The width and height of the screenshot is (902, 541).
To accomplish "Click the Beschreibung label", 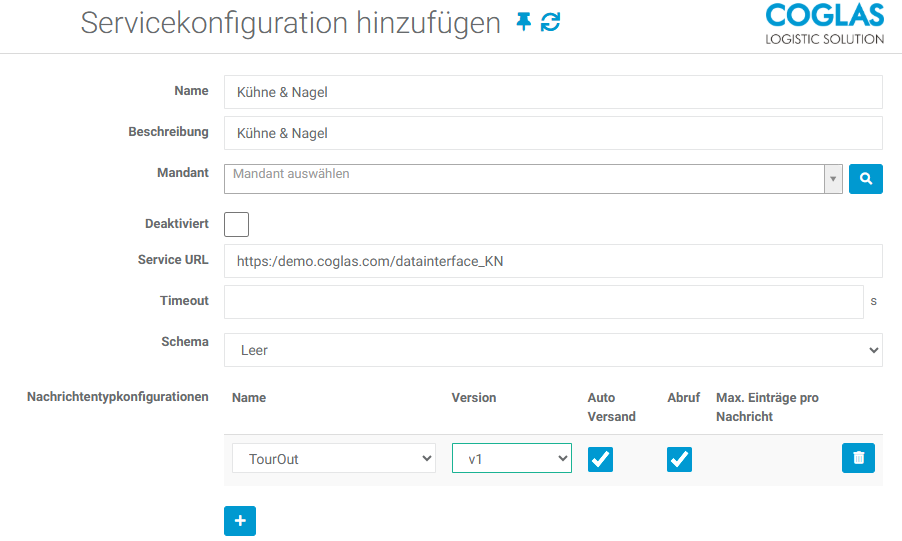I will click(169, 132).
